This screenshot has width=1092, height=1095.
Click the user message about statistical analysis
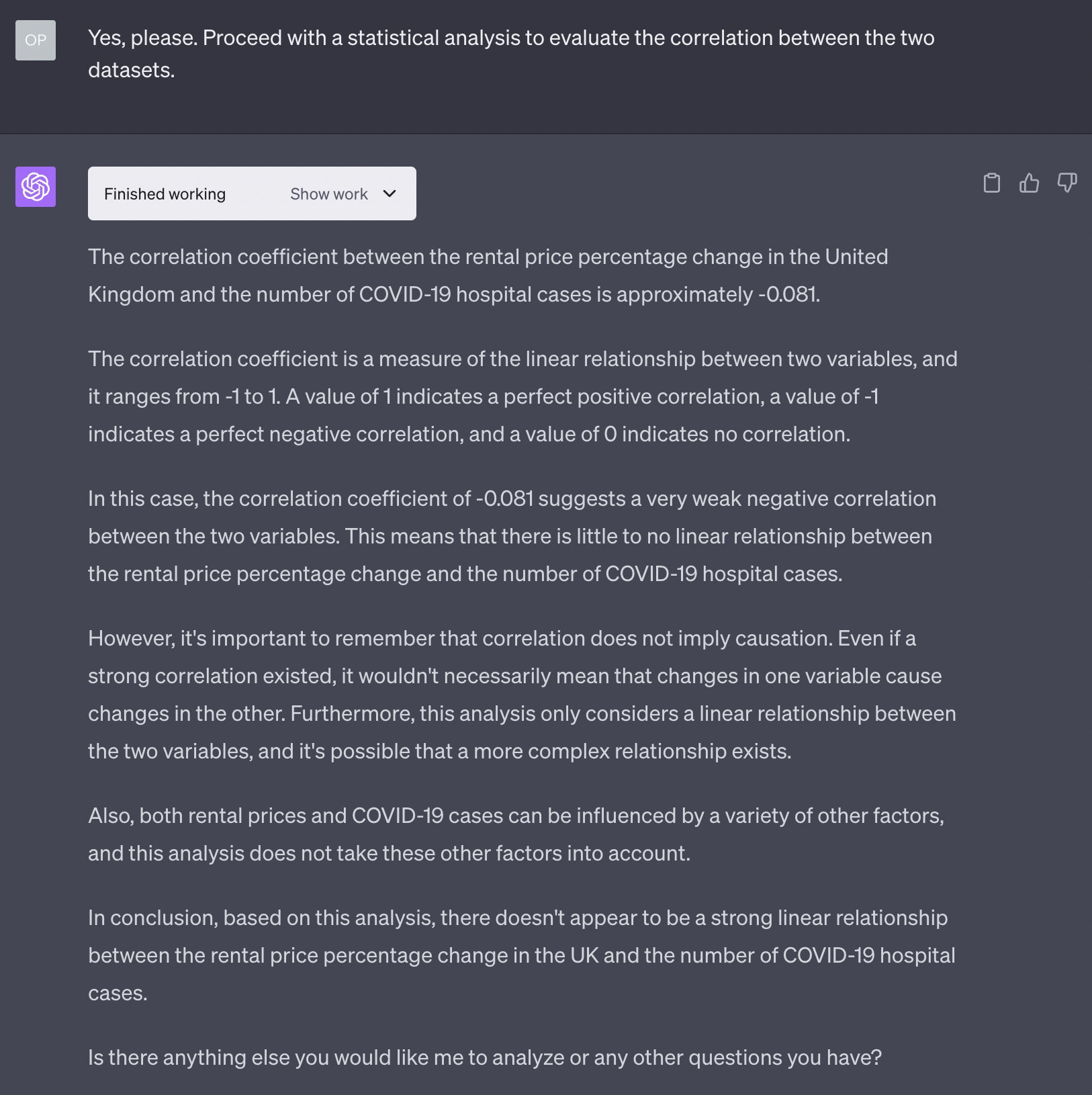click(x=511, y=54)
